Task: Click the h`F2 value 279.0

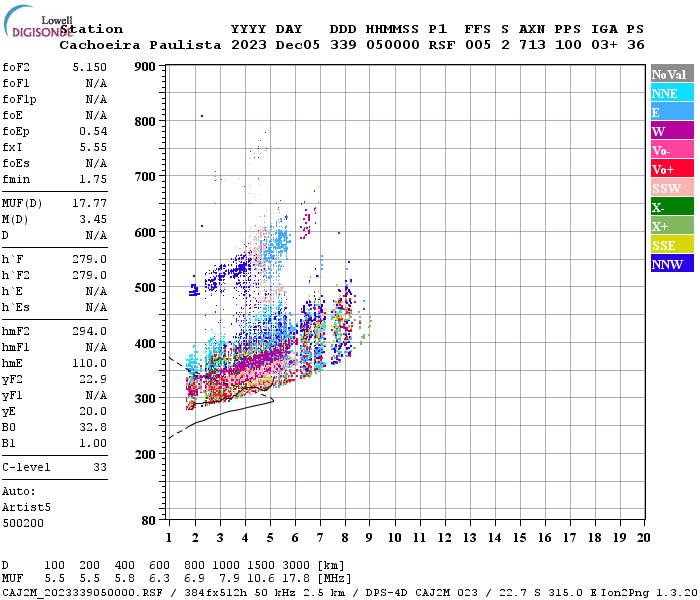Action: click(x=90, y=275)
